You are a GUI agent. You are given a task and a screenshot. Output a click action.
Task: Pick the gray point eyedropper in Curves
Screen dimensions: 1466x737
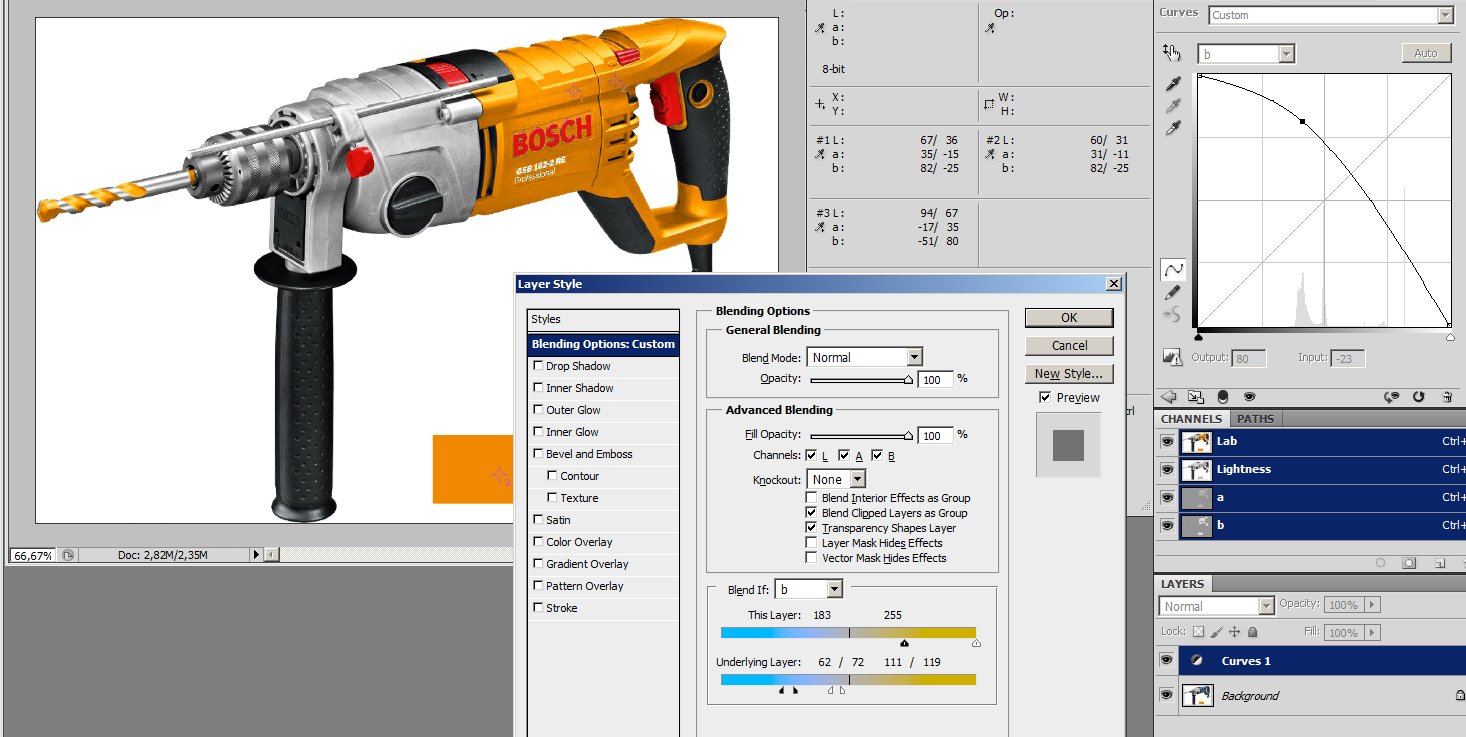(1174, 106)
